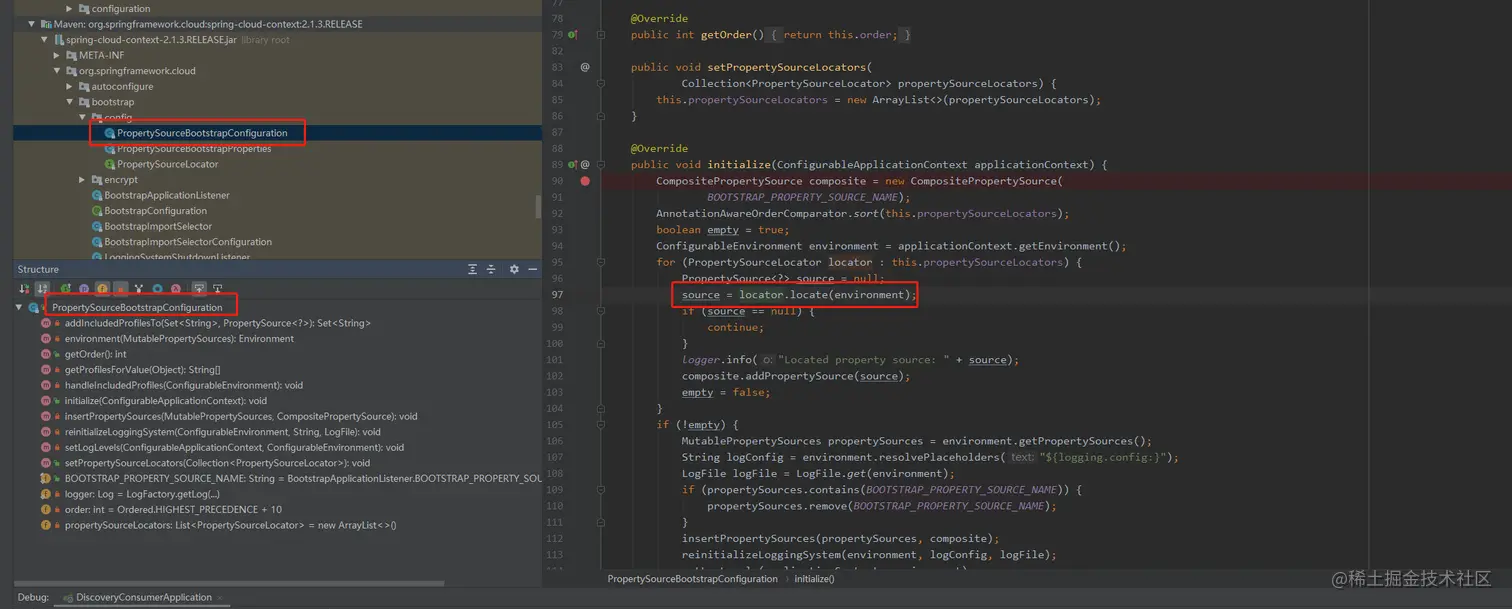Click method icon of getOrder(): int
Viewport: 1512px width, 609px height.
click(45, 354)
